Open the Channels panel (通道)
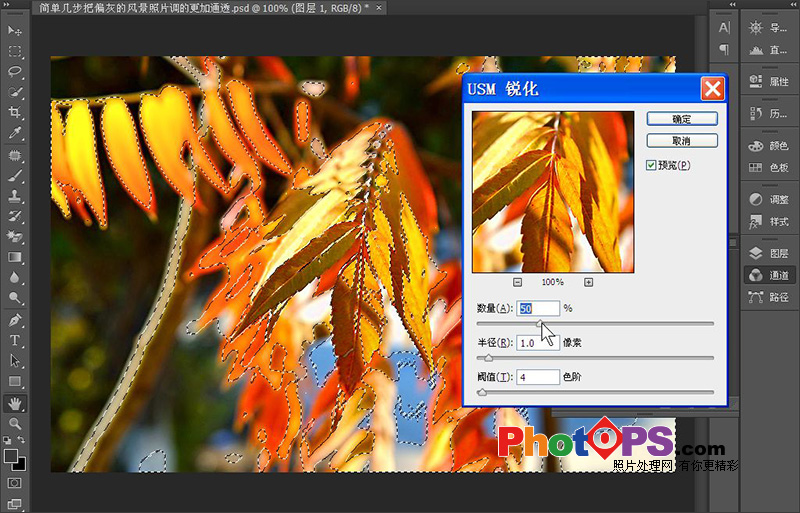This screenshot has height=513, width=800. tap(769, 276)
